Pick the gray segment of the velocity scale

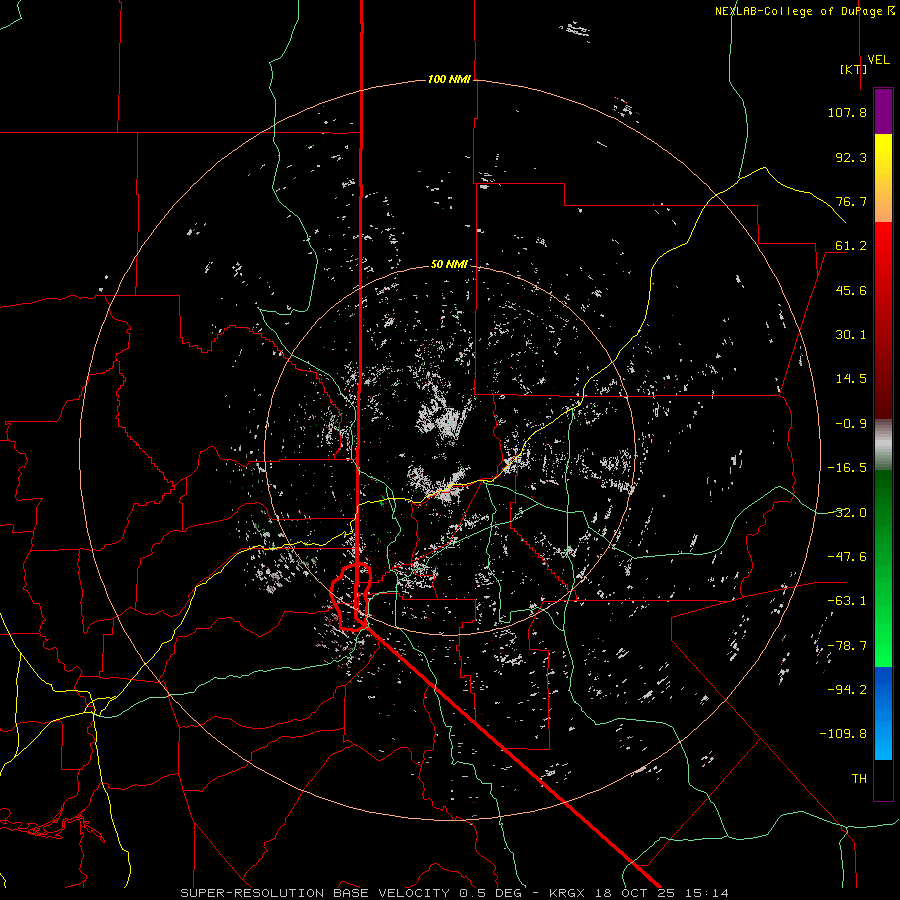click(x=883, y=444)
